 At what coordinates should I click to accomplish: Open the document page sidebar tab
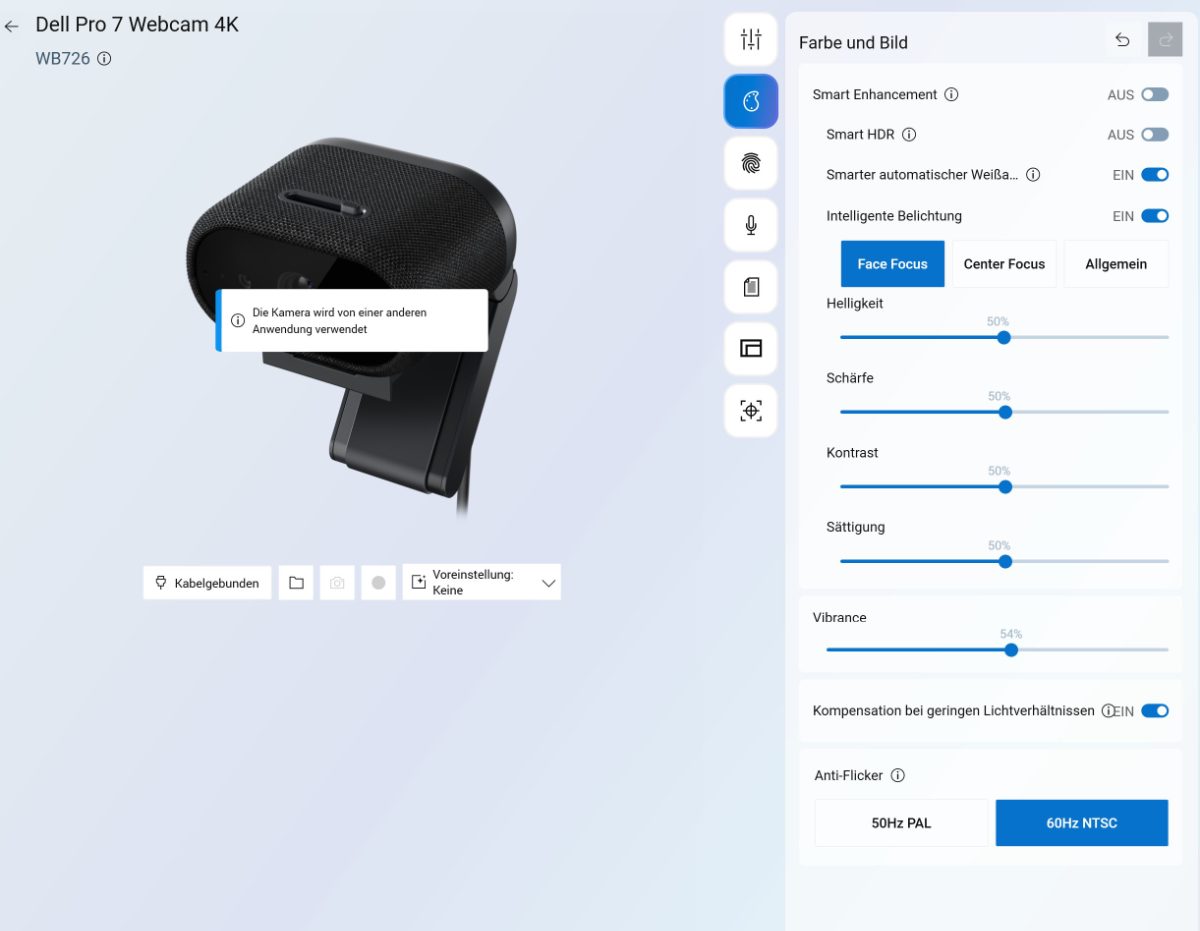click(x=751, y=287)
